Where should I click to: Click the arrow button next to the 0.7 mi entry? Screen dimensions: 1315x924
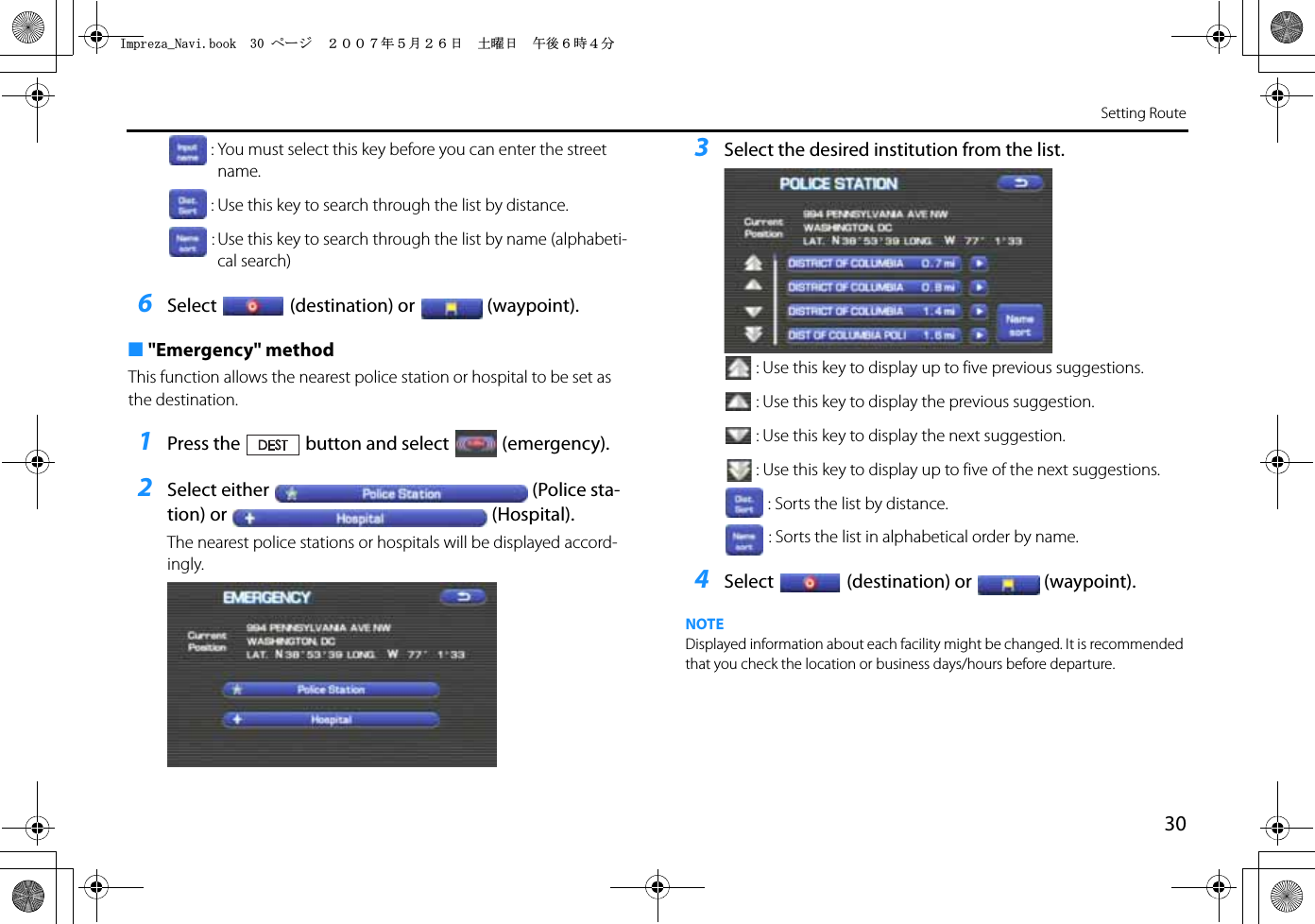click(979, 264)
